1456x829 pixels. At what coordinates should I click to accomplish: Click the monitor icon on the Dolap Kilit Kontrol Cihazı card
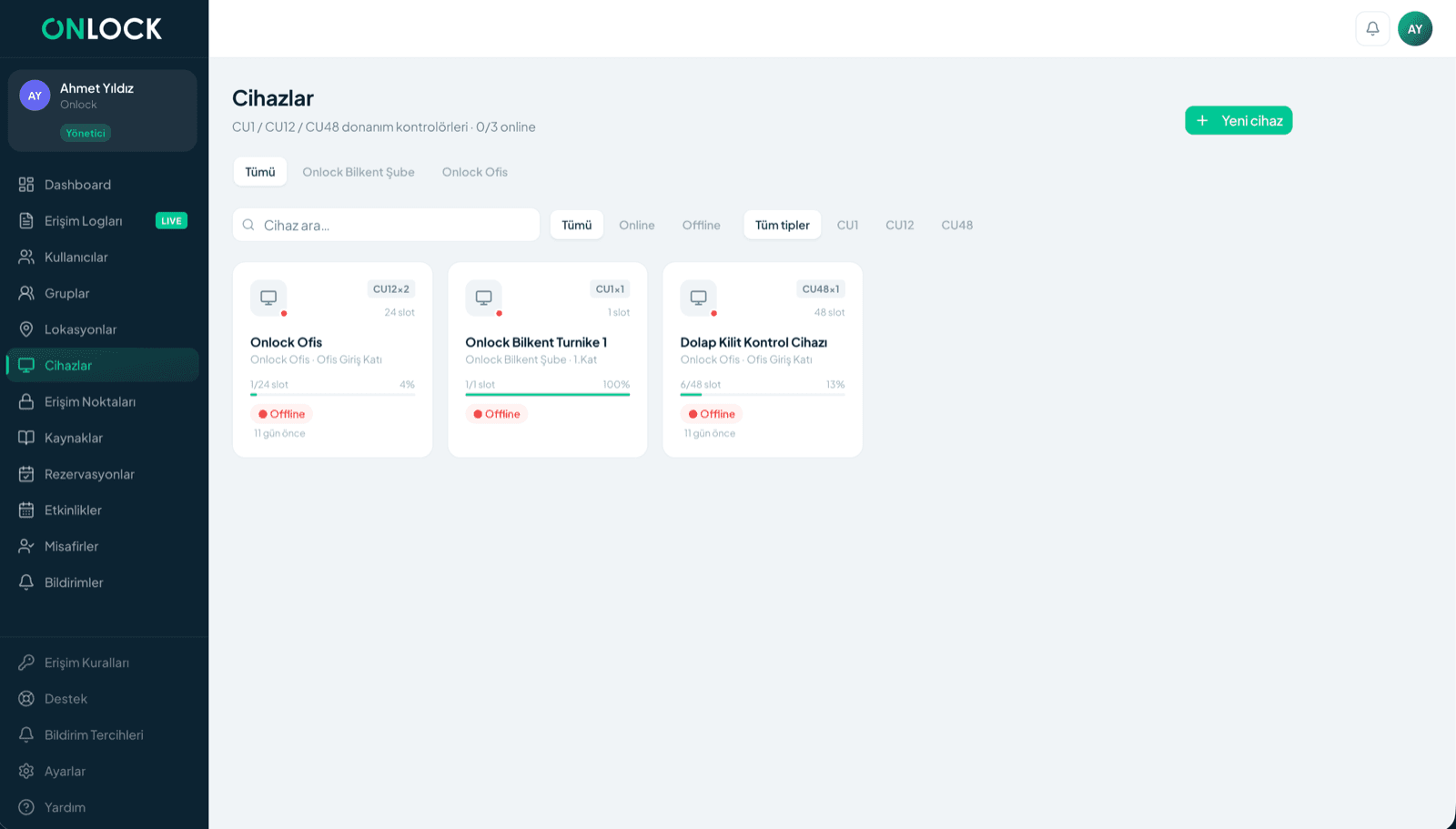coord(699,298)
